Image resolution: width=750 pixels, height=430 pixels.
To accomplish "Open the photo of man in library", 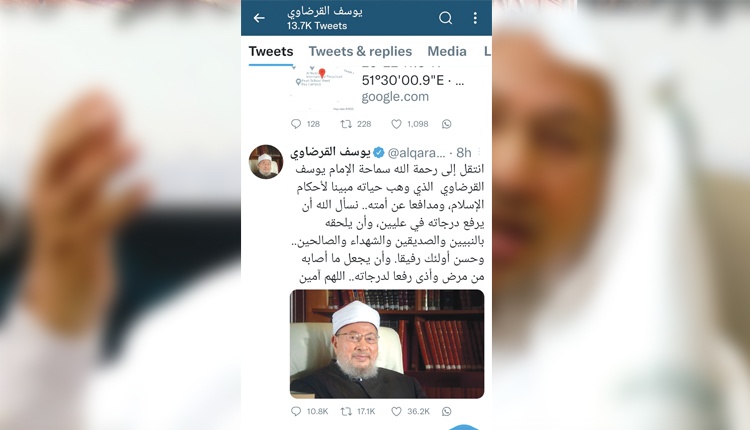I will 387,344.
